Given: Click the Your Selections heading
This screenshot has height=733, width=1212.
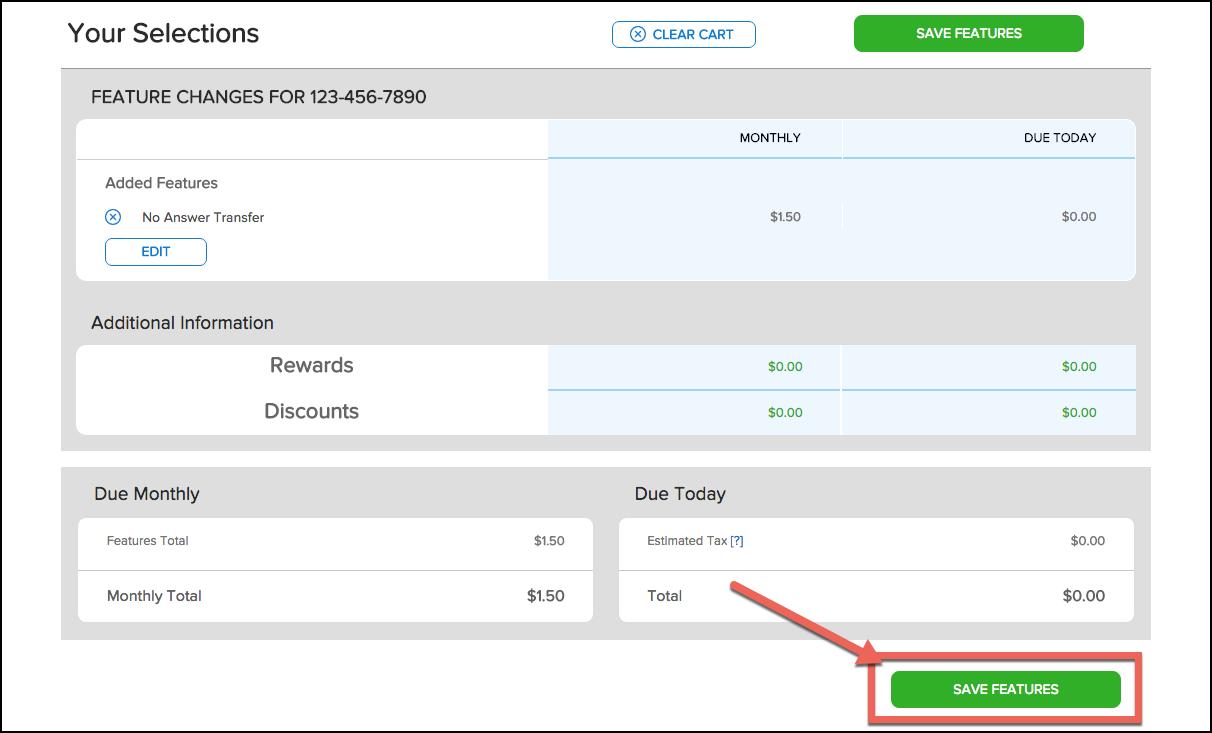Looking at the screenshot, I should tap(163, 33).
